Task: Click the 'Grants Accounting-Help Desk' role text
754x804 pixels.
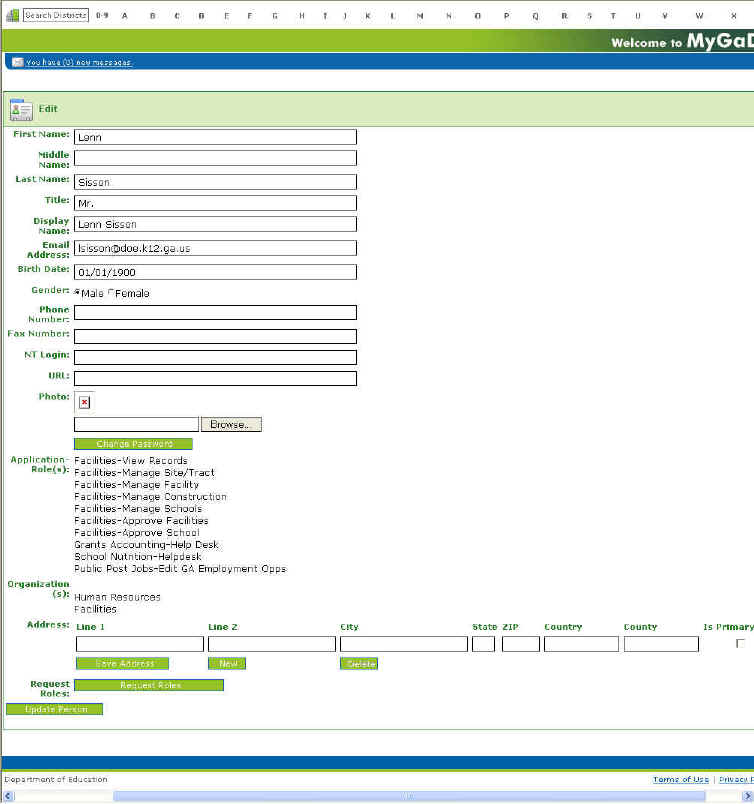Action: [x=146, y=545]
